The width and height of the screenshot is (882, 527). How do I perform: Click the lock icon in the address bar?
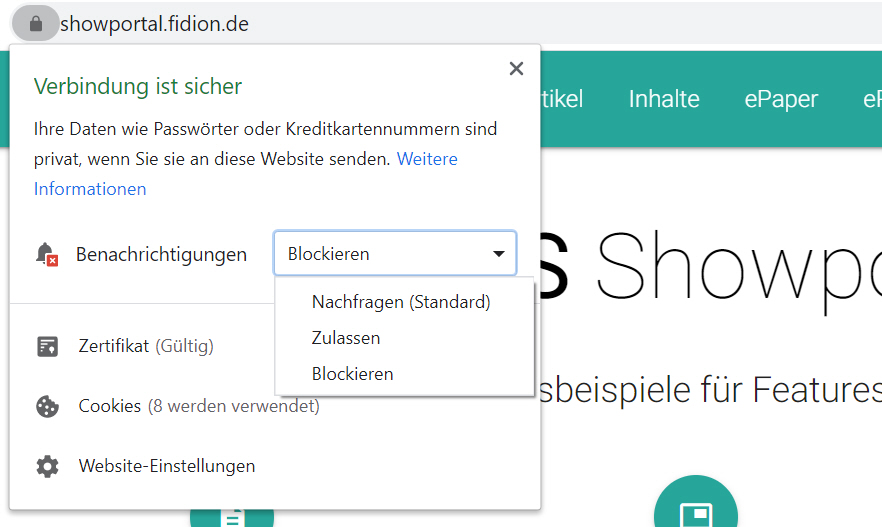coord(36,23)
